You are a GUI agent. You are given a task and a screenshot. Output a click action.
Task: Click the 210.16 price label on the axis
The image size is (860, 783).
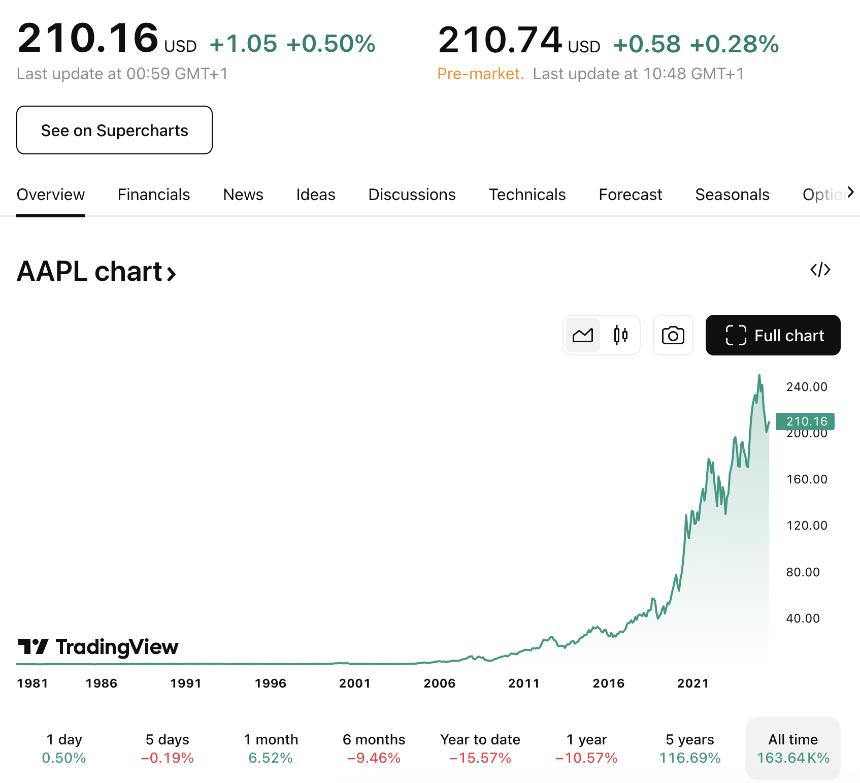(806, 421)
